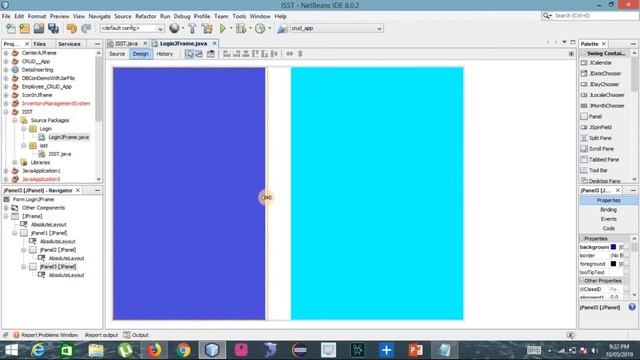Clean and build with hammer-broom icon
Viewport: 640px width, 360px height.
(x=207, y=28)
